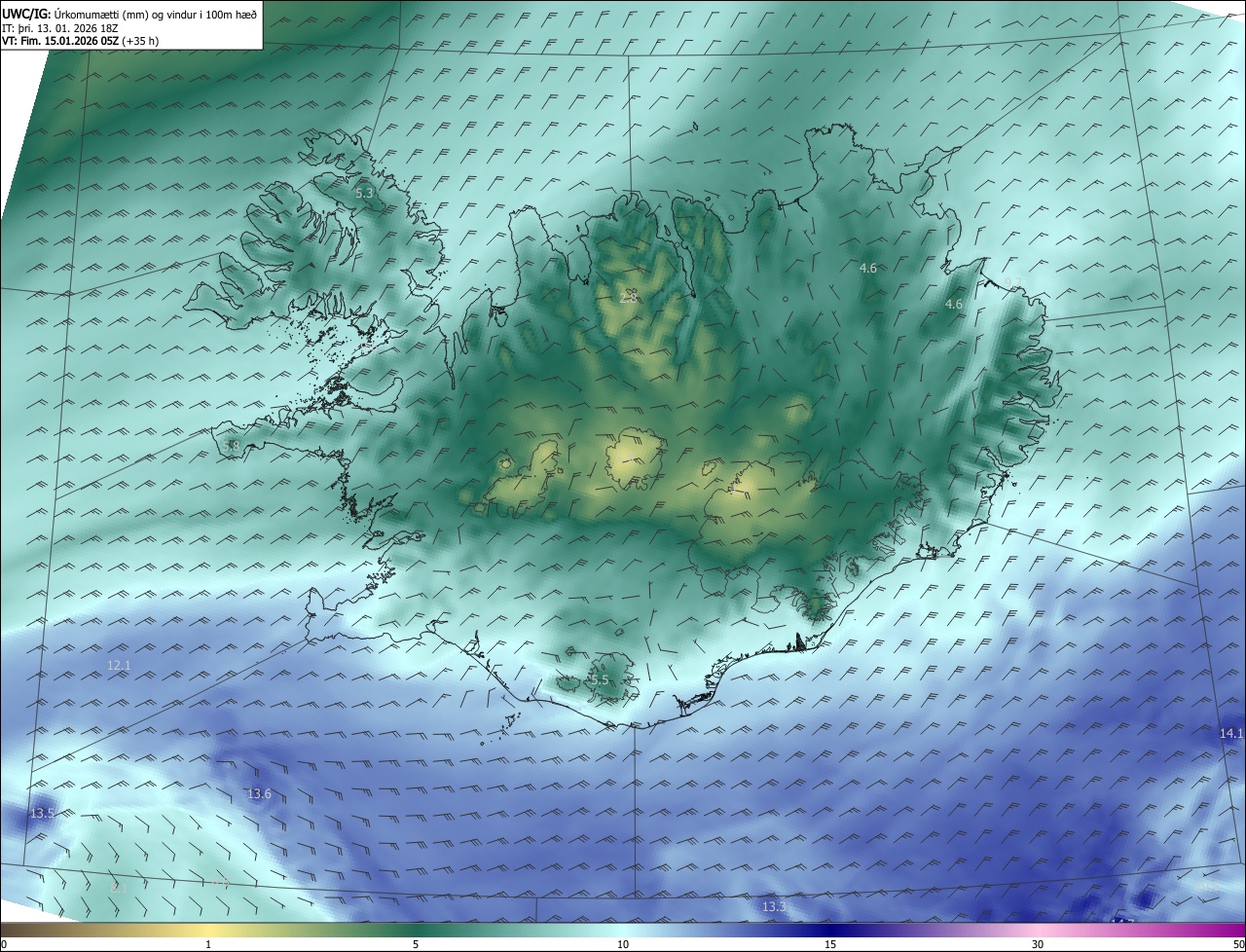This screenshot has height=952, width=1246.
Task: Click the 5.8 value label on the map
Action: pos(231,446)
